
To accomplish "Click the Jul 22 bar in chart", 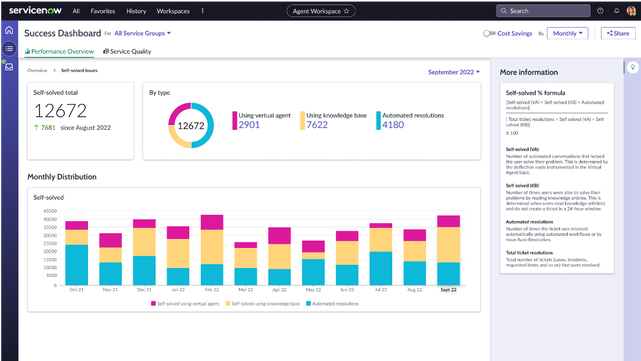I will (x=381, y=254).
